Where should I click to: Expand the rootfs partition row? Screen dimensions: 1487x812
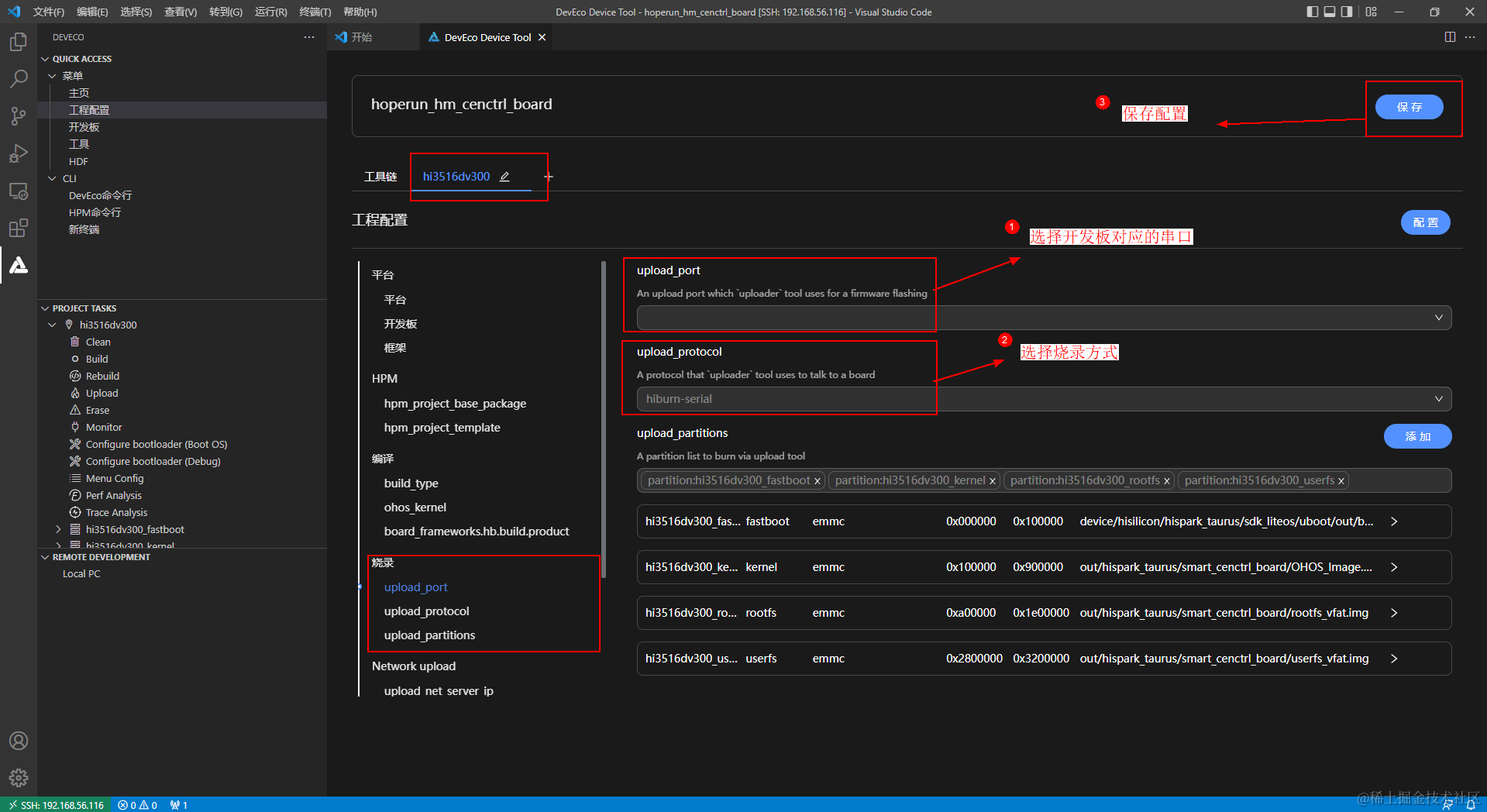point(1394,613)
